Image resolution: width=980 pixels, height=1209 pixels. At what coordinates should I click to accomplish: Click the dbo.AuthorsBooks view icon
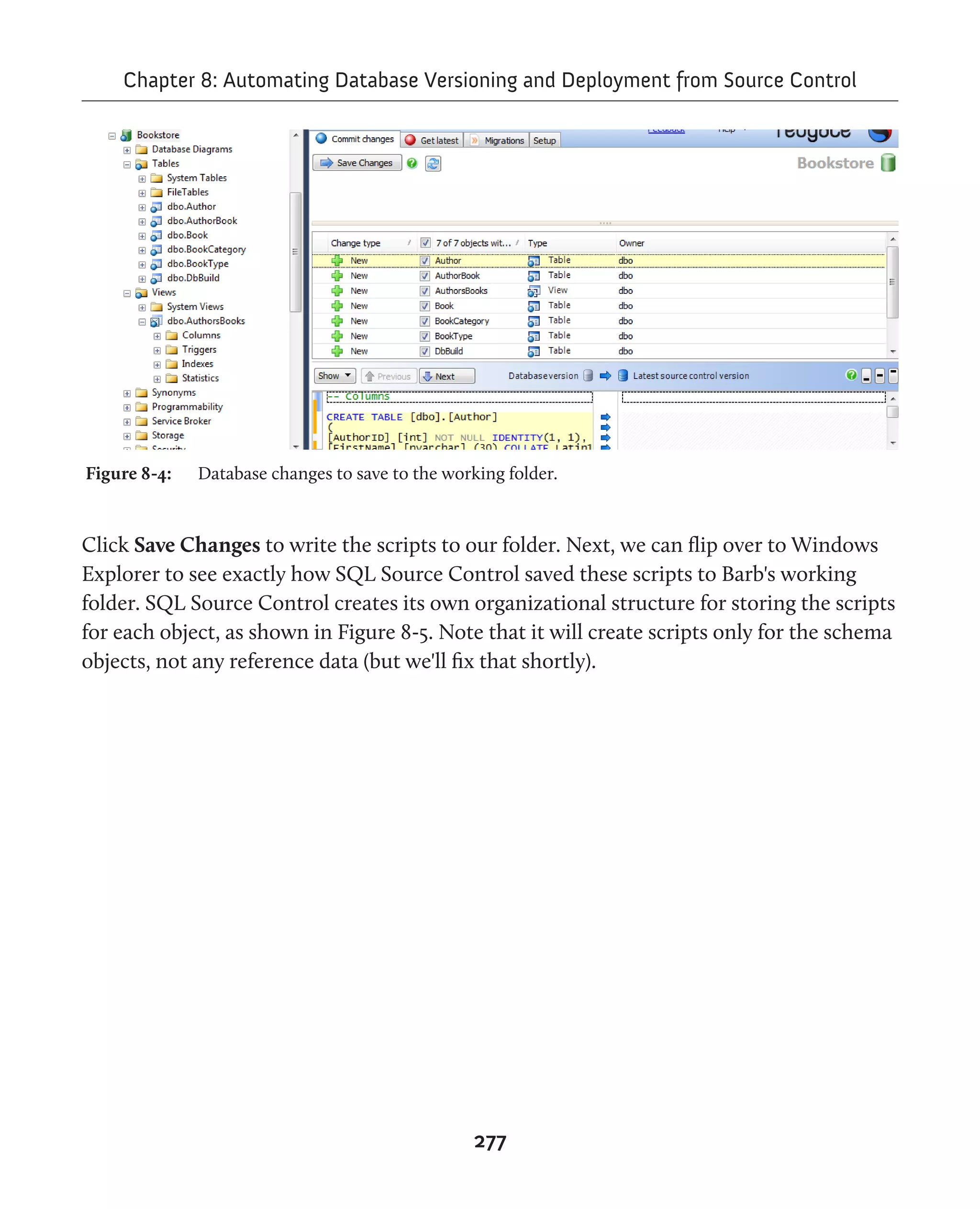156,321
